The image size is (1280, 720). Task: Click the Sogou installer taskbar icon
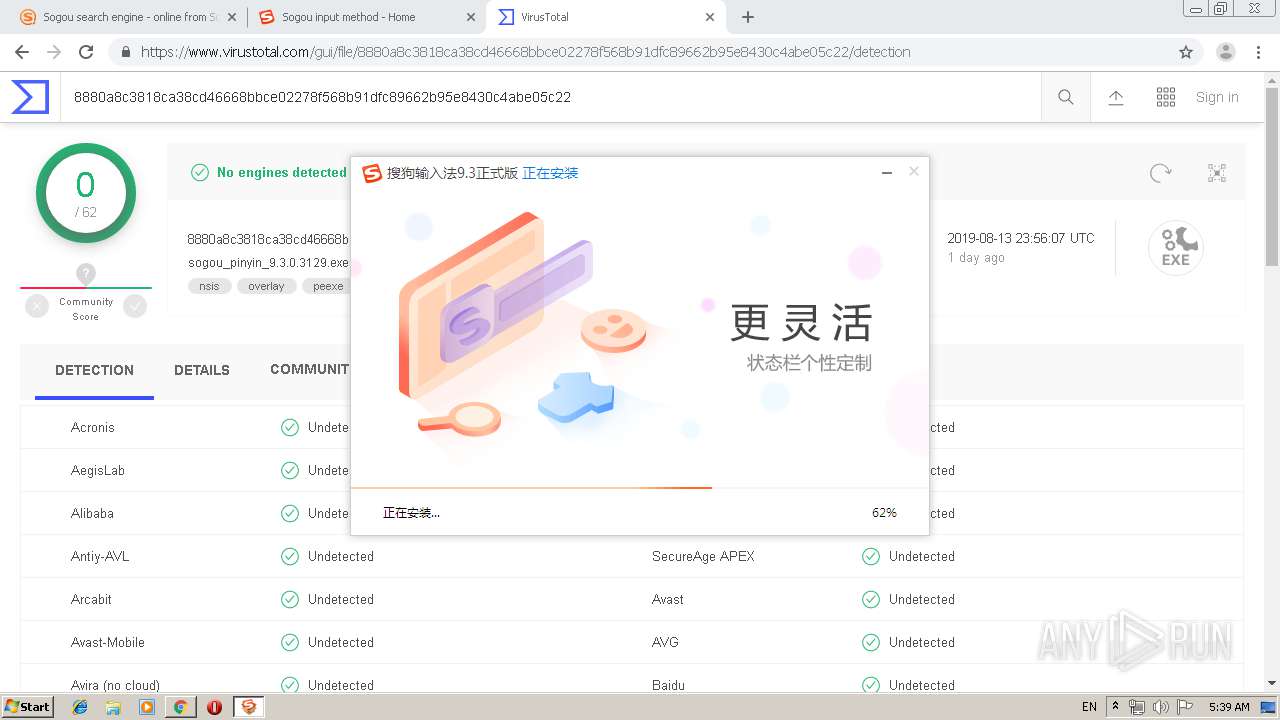pyautogui.click(x=248, y=706)
